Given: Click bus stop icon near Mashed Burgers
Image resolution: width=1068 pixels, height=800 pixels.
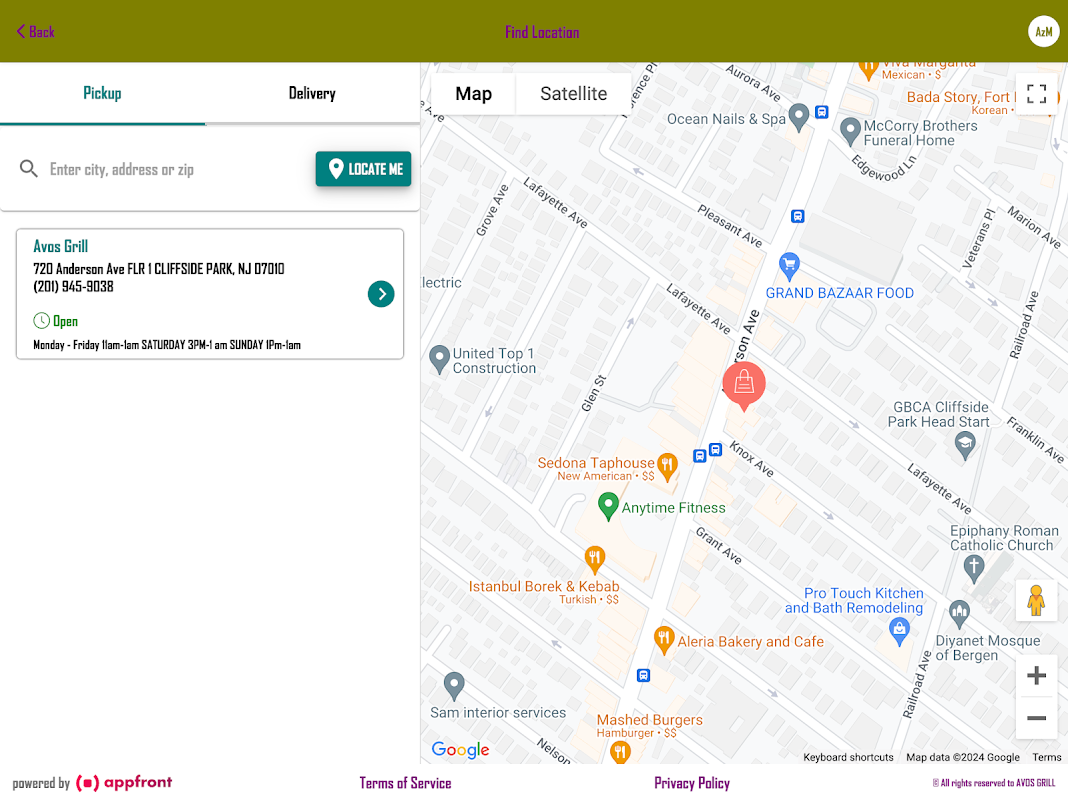Looking at the screenshot, I should 643,675.
